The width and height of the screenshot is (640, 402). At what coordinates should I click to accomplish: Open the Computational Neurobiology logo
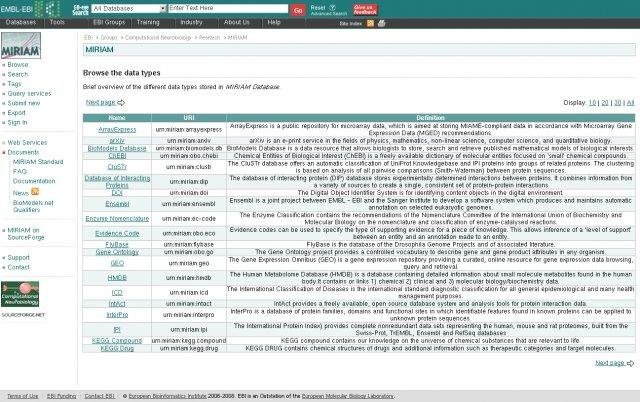click(20, 294)
